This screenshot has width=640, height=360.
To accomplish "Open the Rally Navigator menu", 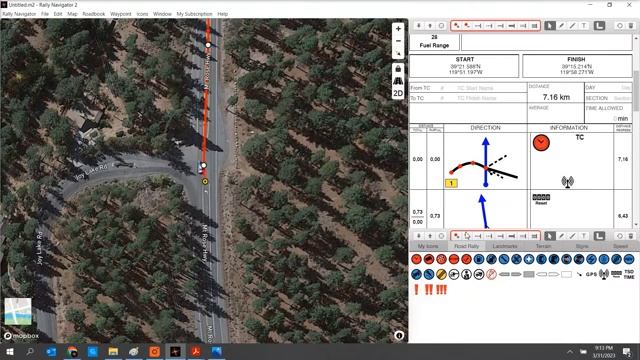I will pyautogui.click(x=19, y=14).
